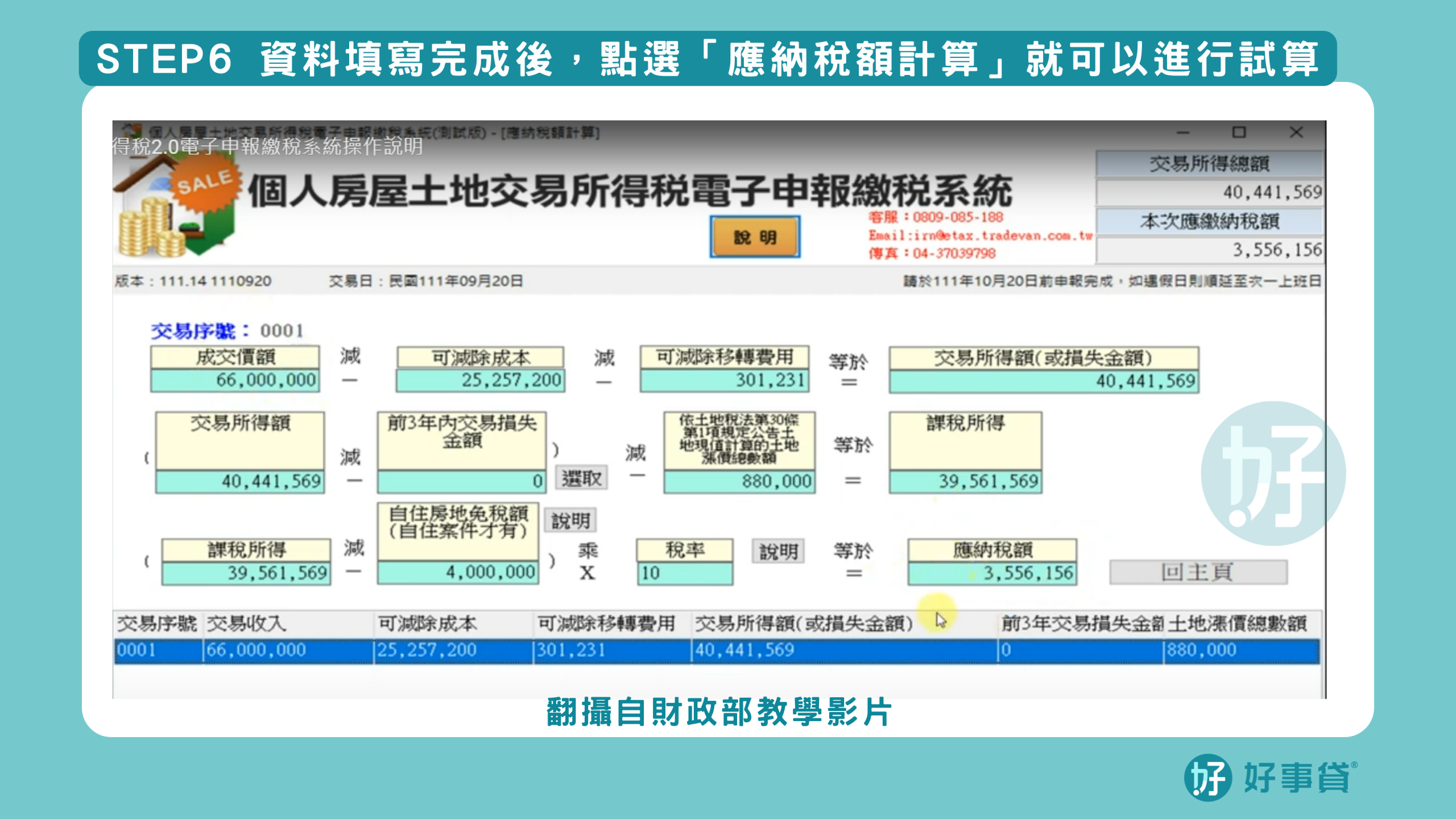Click the 可減除移轉費用 value 301,231

(725, 380)
